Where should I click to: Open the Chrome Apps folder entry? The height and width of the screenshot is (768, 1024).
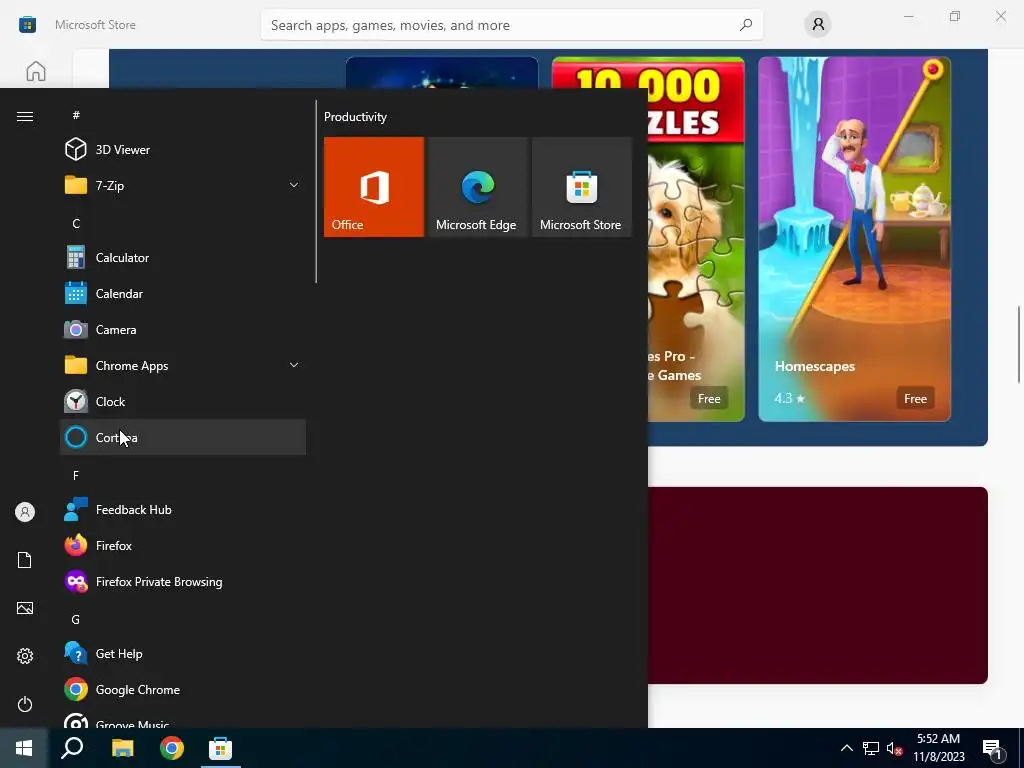point(183,365)
